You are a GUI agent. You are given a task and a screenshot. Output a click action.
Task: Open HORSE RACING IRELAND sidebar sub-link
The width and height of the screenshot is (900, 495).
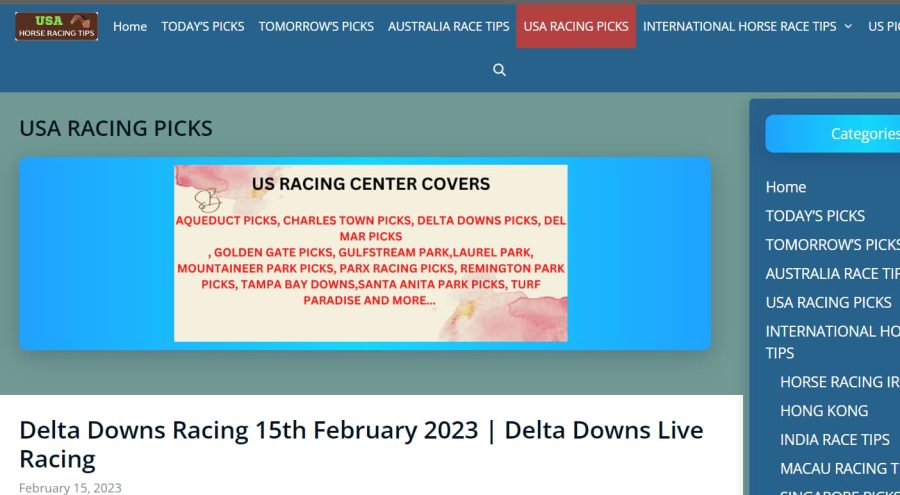(840, 382)
